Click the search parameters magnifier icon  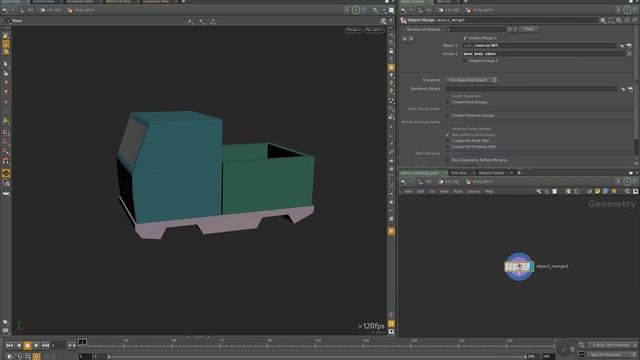[619, 20]
